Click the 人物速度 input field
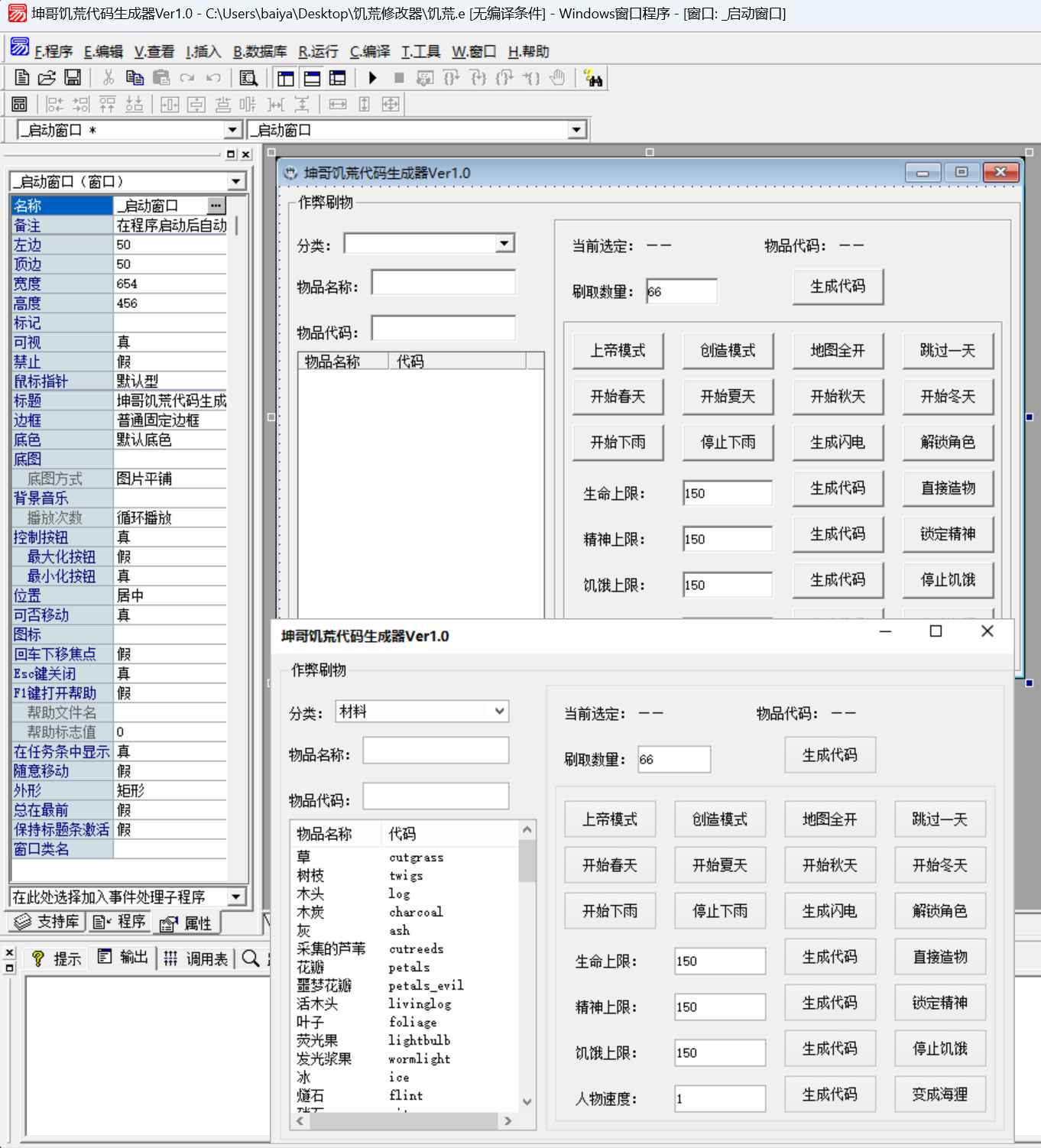1041x1148 pixels. pyautogui.click(x=719, y=1099)
